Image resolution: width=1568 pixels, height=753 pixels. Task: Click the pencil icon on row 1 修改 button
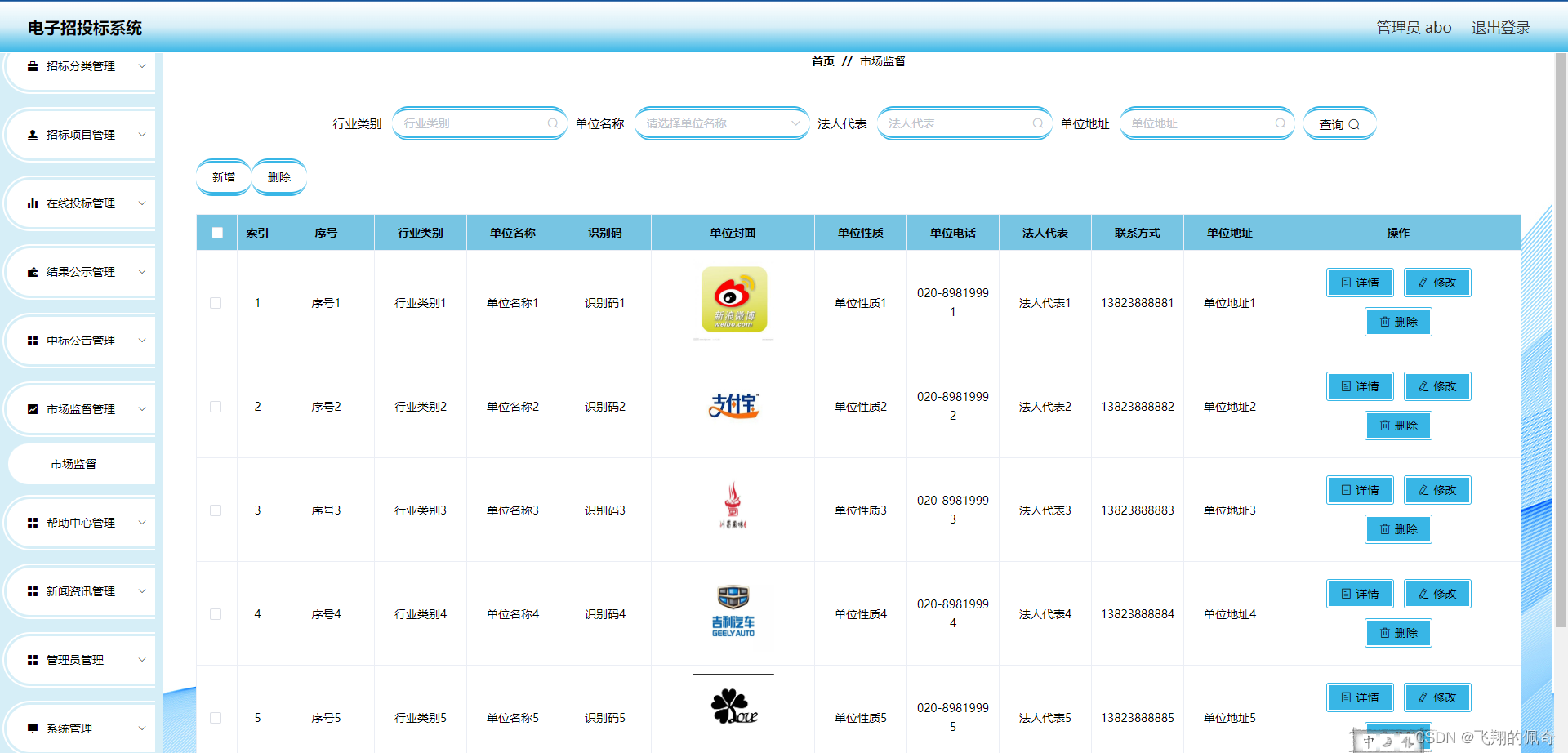[x=1423, y=282]
